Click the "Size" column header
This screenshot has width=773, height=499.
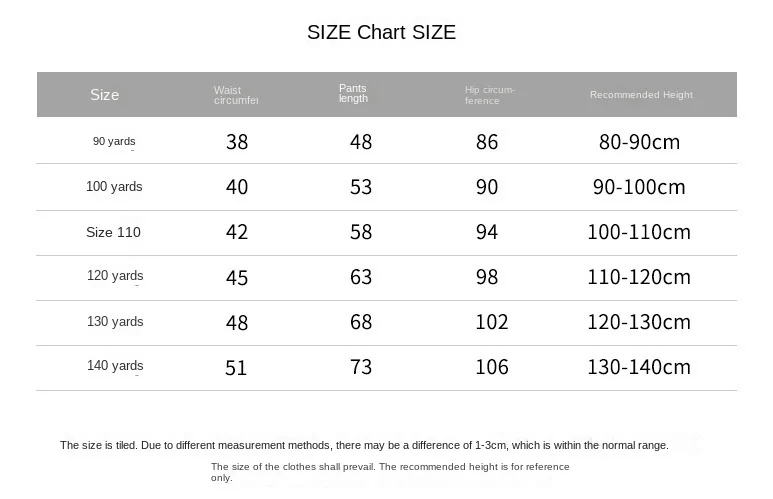coord(105,95)
